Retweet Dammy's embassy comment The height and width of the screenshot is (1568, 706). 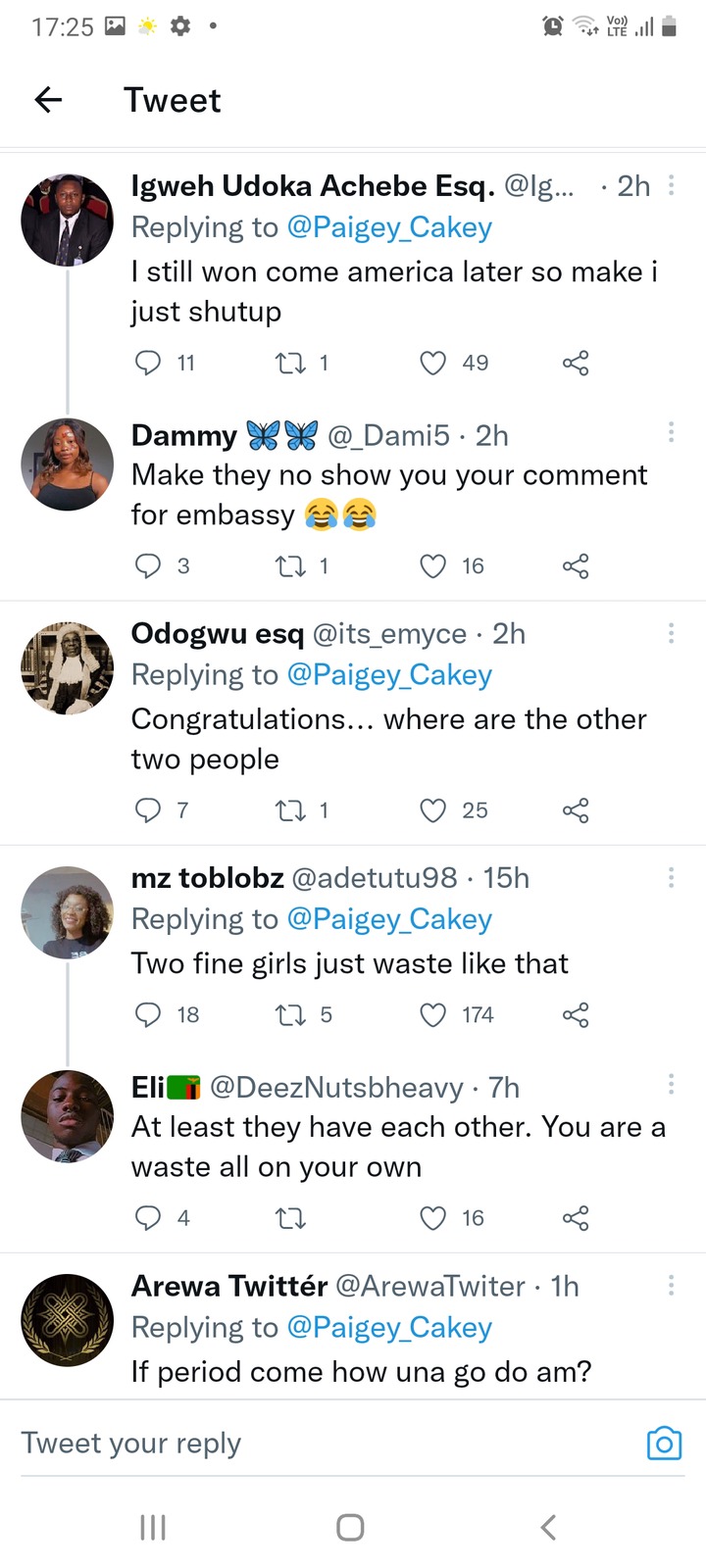[x=290, y=566]
